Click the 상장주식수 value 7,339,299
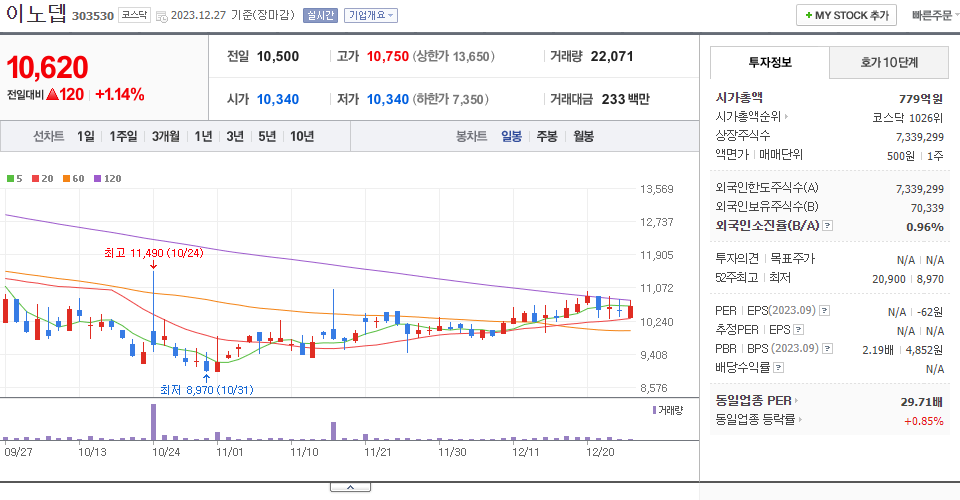960x500 pixels. [920, 137]
